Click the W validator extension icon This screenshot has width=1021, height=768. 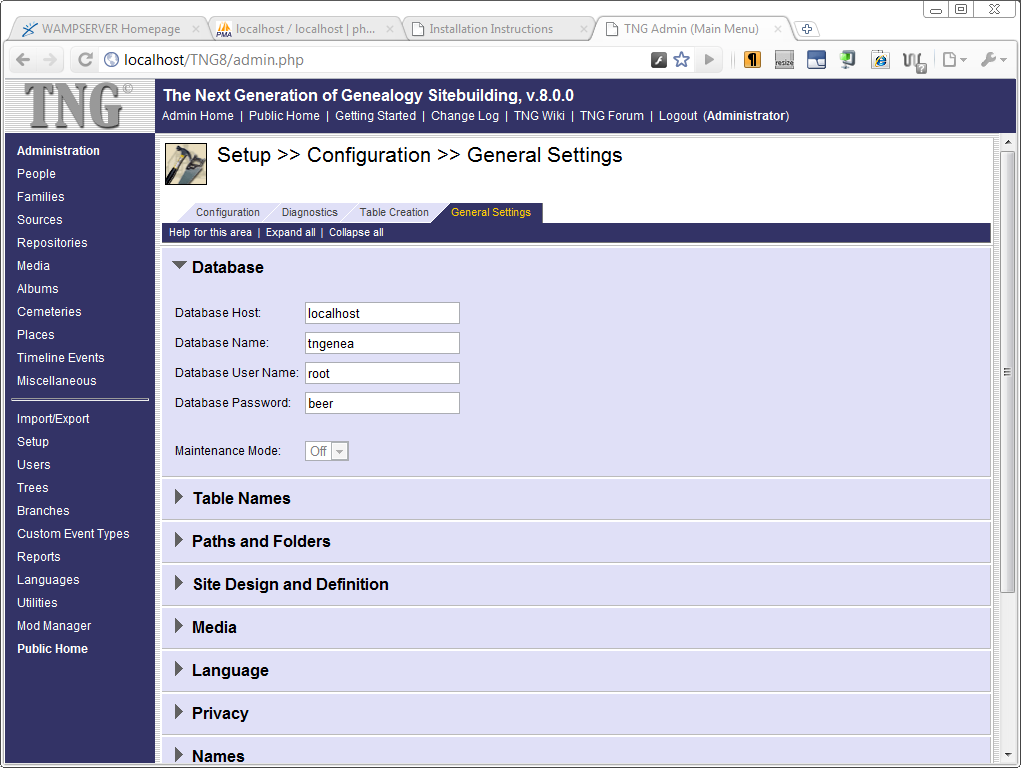(x=914, y=61)
